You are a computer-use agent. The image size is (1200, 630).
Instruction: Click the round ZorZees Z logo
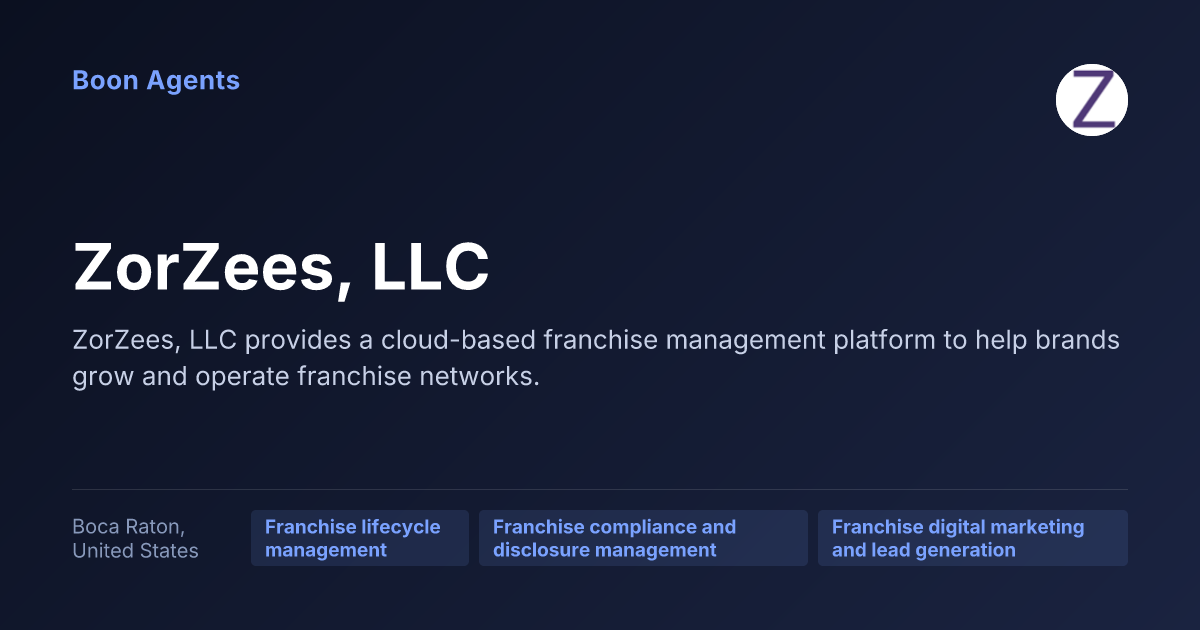[x=1092, y=100]
